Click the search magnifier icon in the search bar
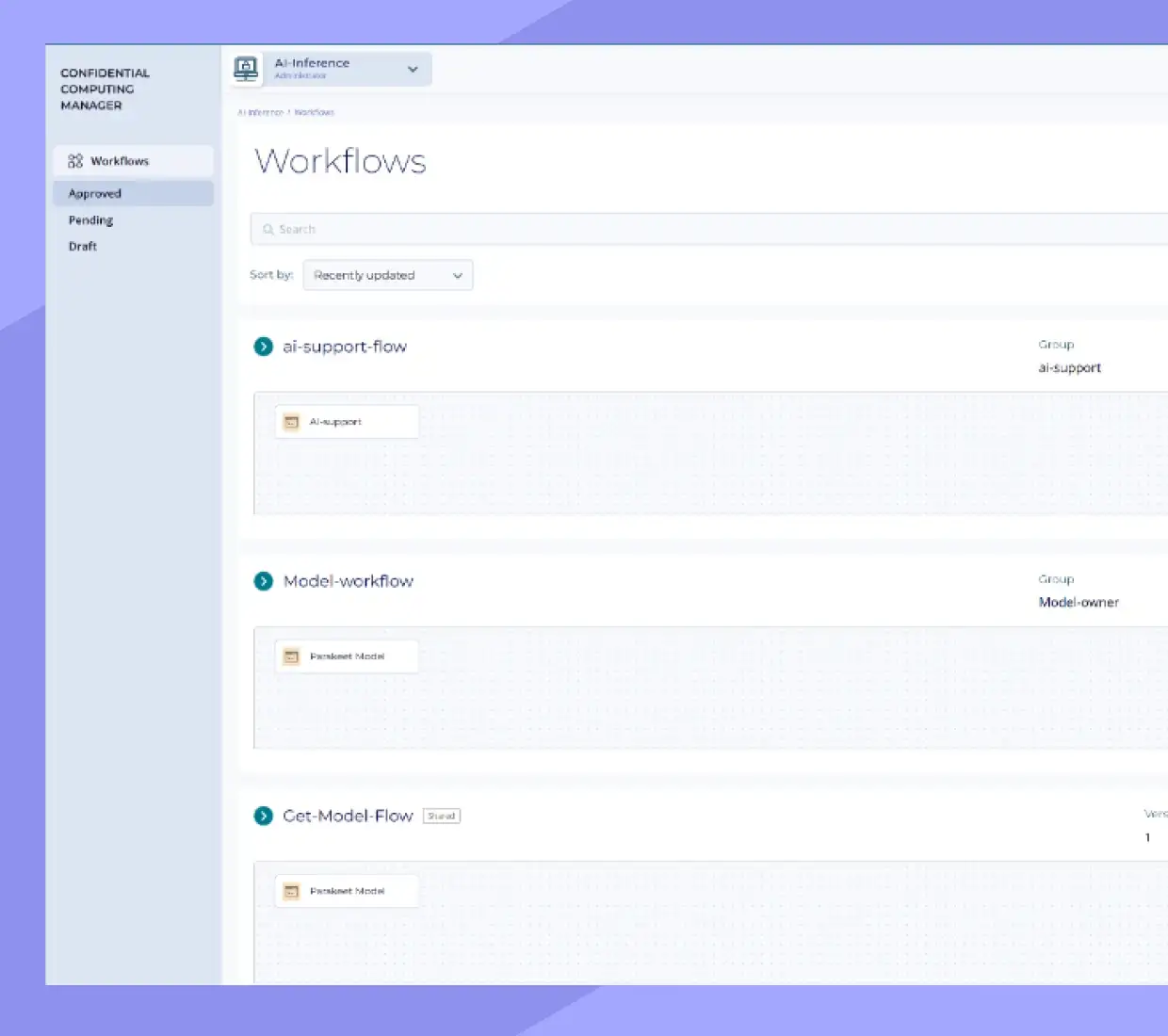Image resolution: width=1168 pixels, height=1036 pixels. 268,229
